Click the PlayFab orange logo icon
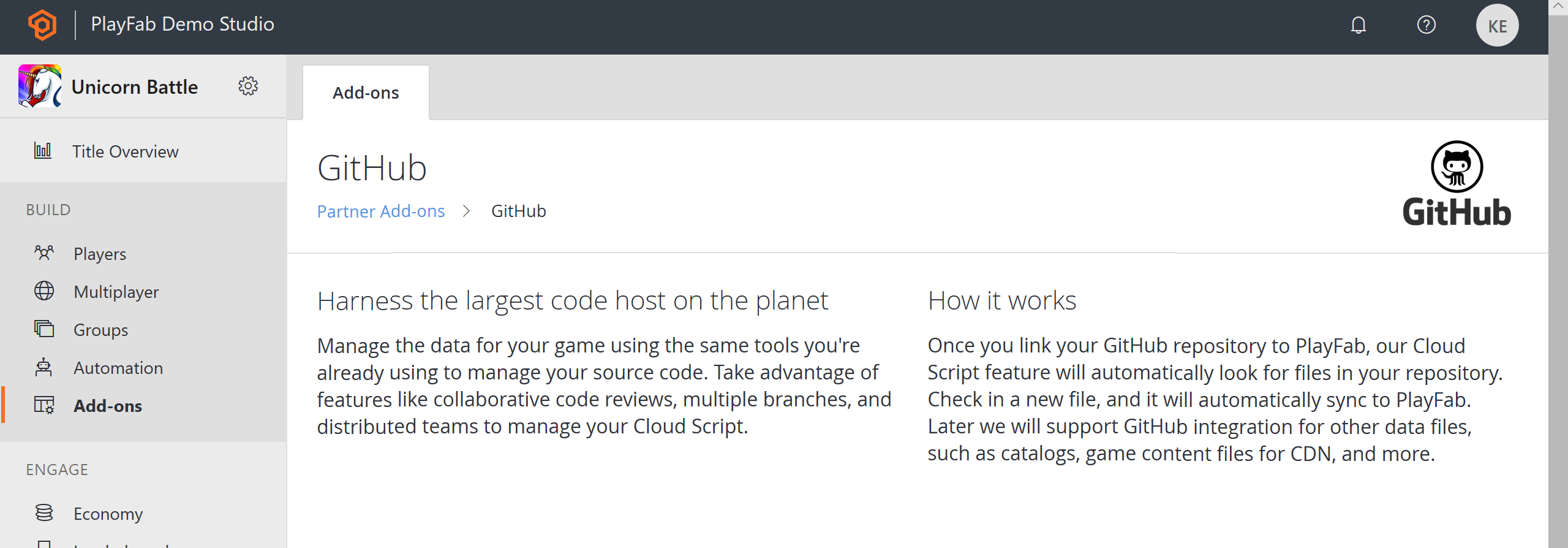Screen dimensions: 1568x548 click(x=42, y=25)
